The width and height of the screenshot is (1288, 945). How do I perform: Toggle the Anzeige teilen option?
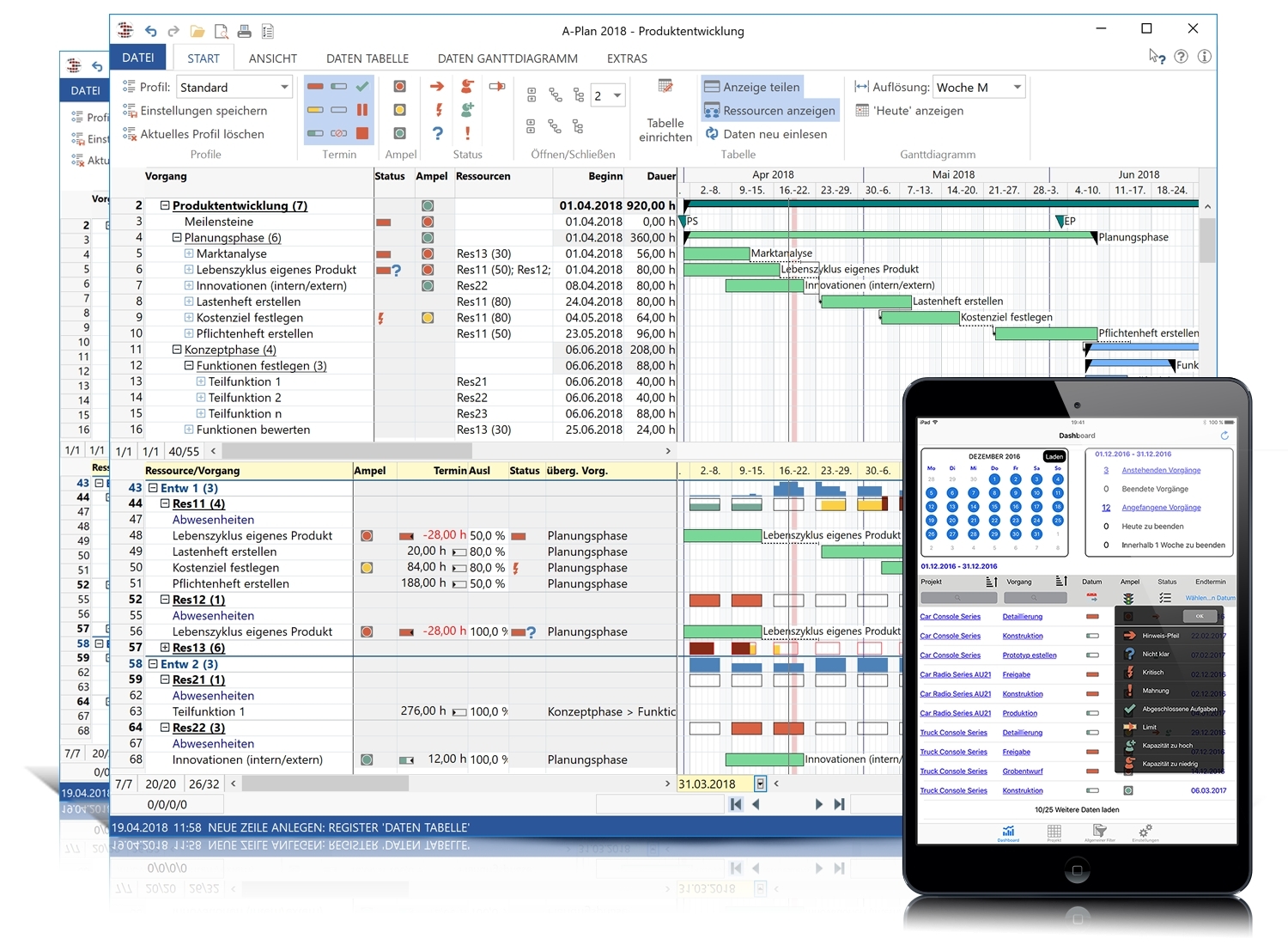[752, 87]
